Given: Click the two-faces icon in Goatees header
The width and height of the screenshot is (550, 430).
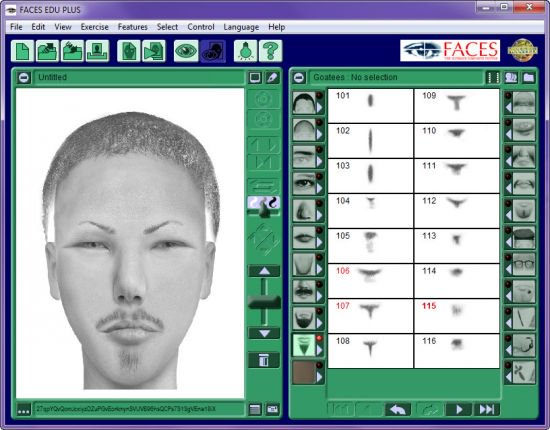Looking at the screenshot, I should [511, 78].
